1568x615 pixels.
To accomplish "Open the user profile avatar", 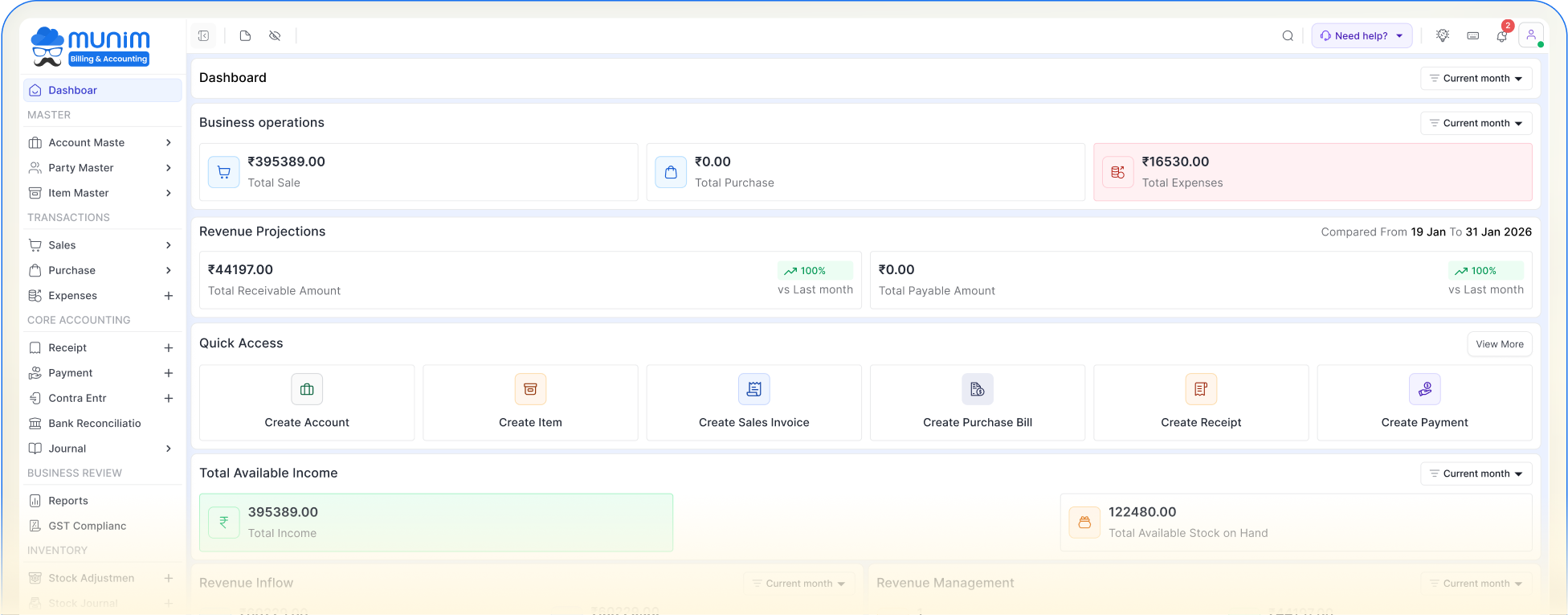I will coord(1531,35).
